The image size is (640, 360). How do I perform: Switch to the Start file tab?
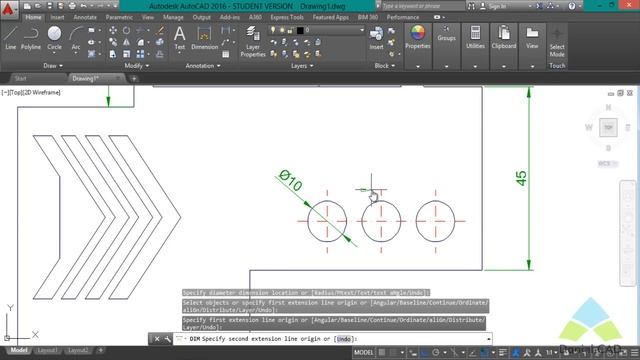[x=20, y=78]
